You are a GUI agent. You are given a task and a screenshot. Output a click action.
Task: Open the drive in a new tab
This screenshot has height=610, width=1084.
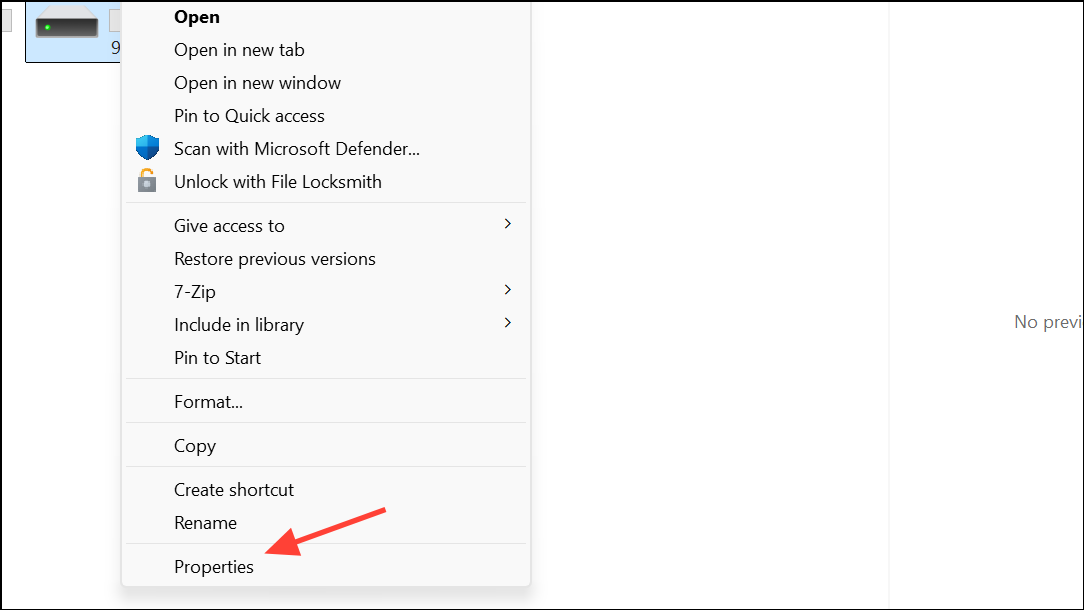point(238,49)
